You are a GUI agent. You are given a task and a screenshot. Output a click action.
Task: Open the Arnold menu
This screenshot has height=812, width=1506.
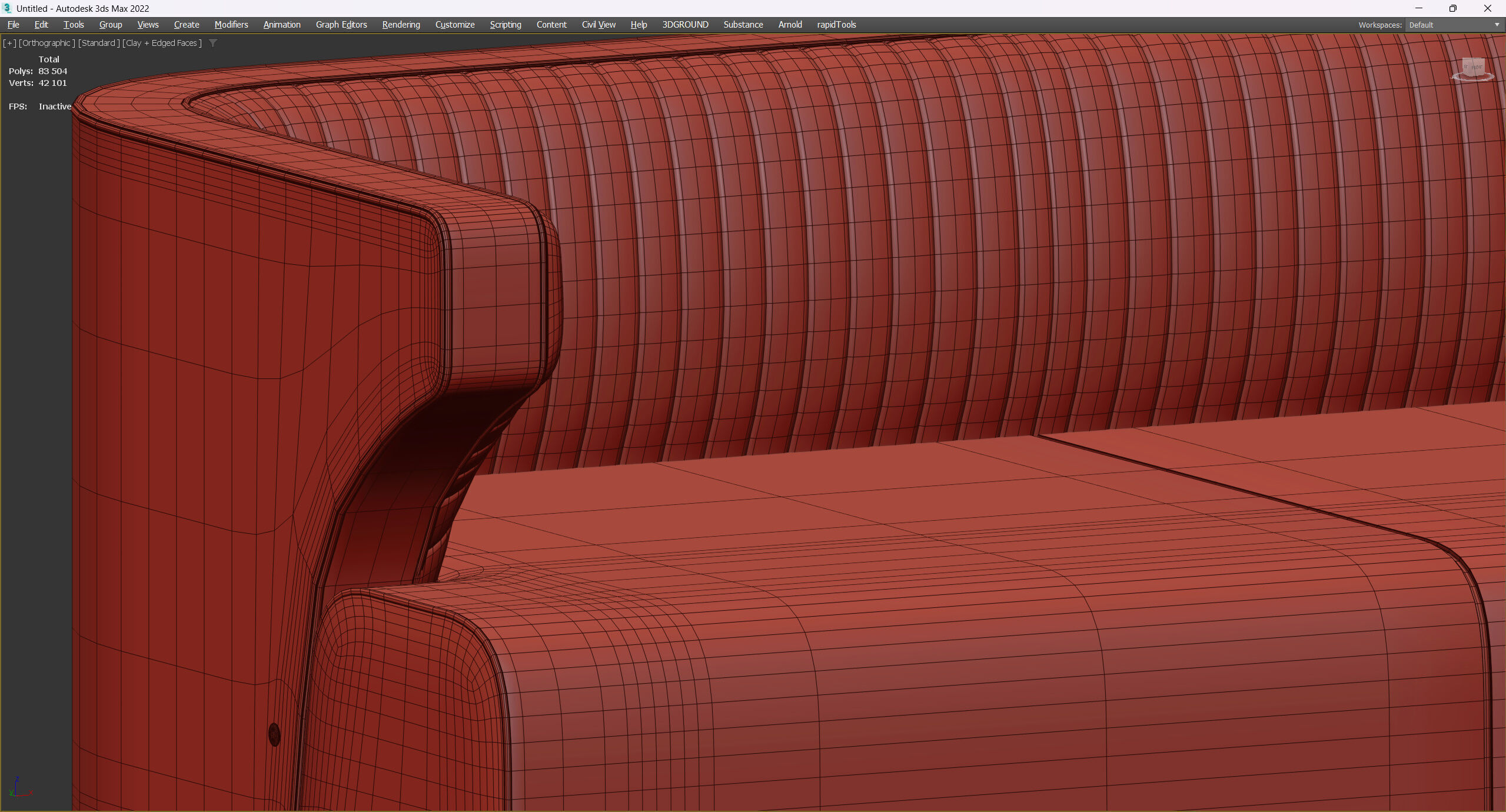point(790,25)
